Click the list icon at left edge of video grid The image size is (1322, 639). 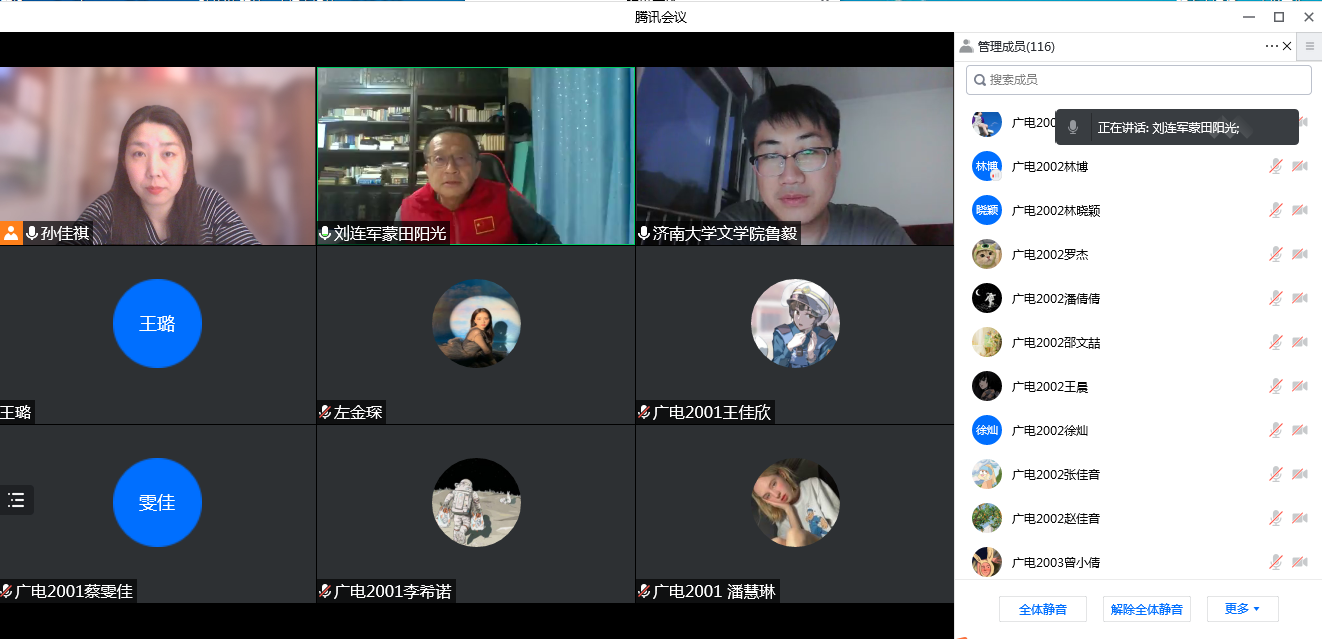click(x=16, y=500)
